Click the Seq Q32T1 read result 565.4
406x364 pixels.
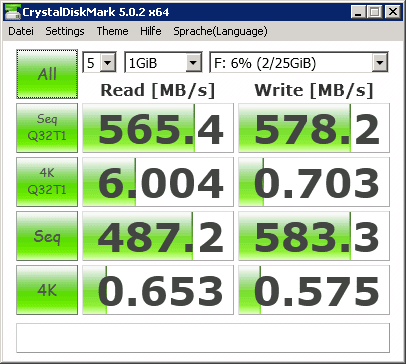tap(158, 128)
